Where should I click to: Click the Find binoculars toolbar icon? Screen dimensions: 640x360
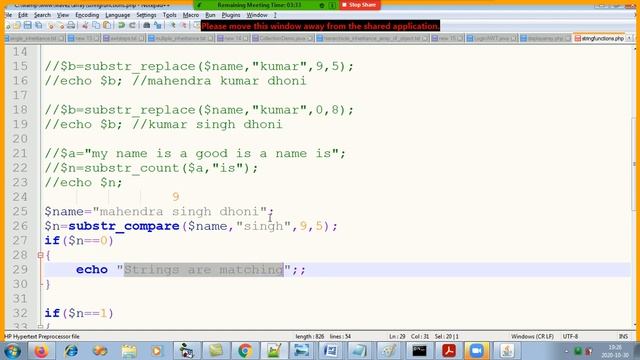coord(147,25)
